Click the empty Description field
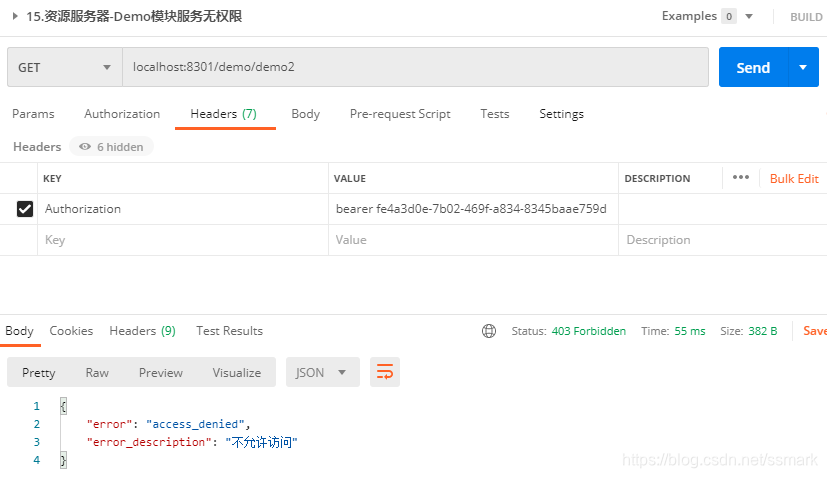Screen dimensions: 827x478 tap(723, 240)
